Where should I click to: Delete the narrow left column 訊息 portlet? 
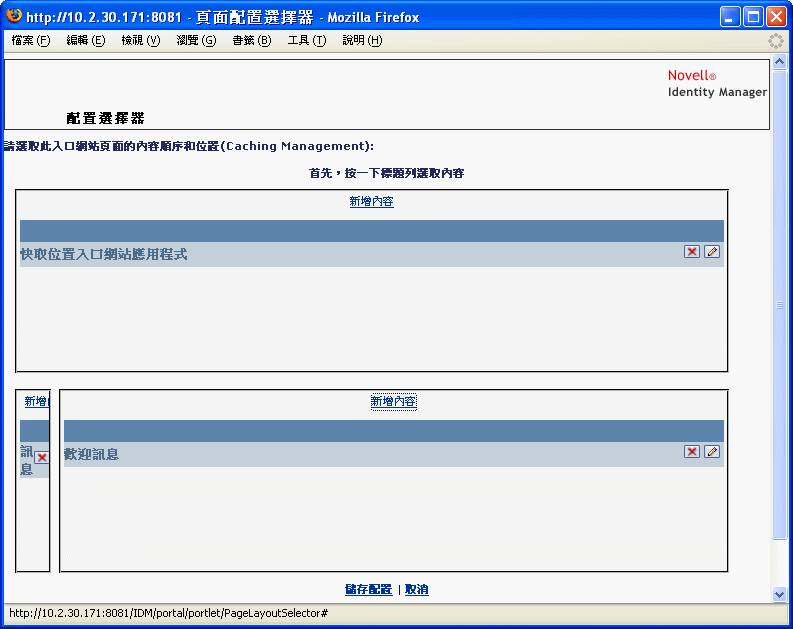point(41,458)
